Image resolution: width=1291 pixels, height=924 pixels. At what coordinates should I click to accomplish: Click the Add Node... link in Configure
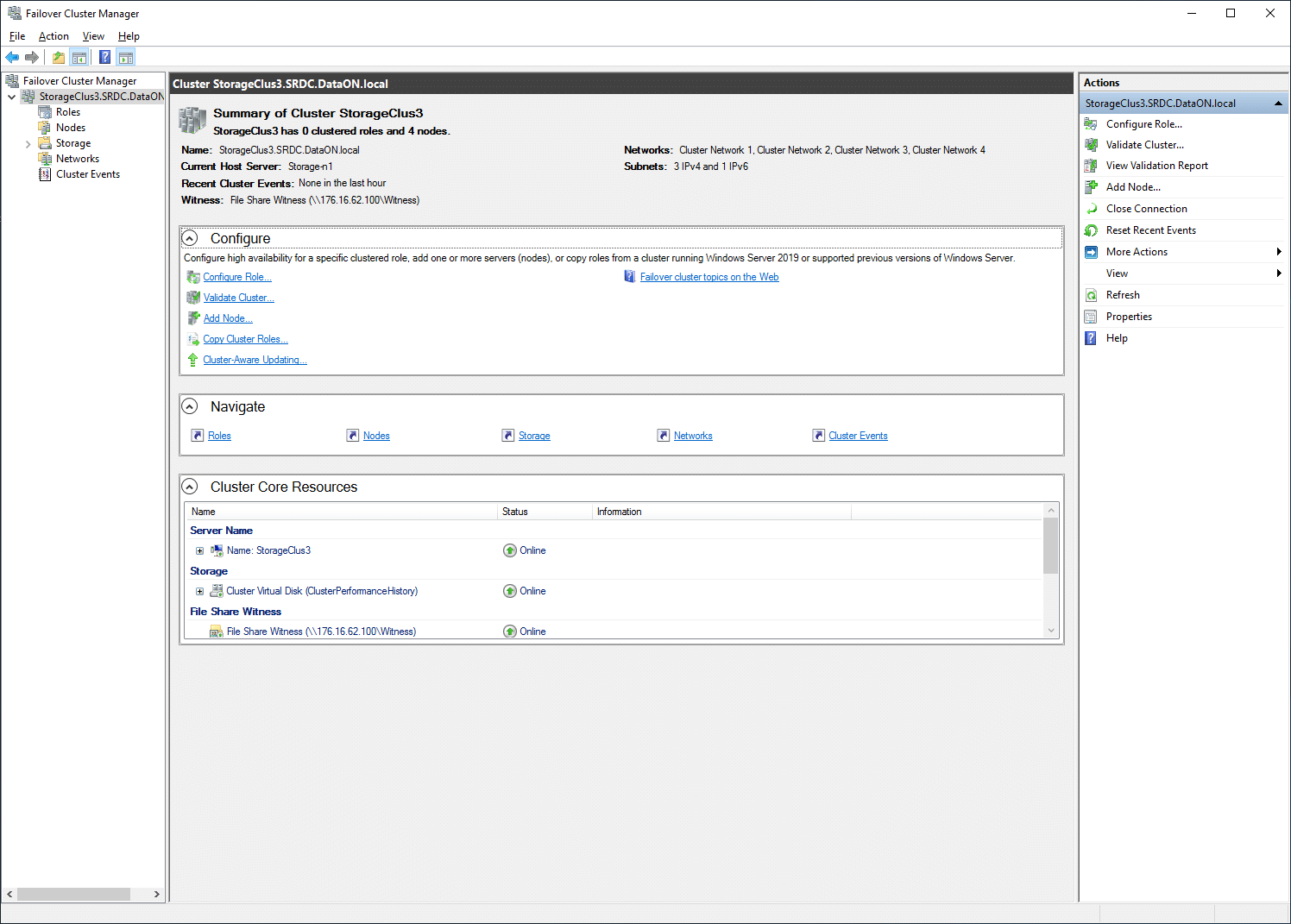[228, 318]
